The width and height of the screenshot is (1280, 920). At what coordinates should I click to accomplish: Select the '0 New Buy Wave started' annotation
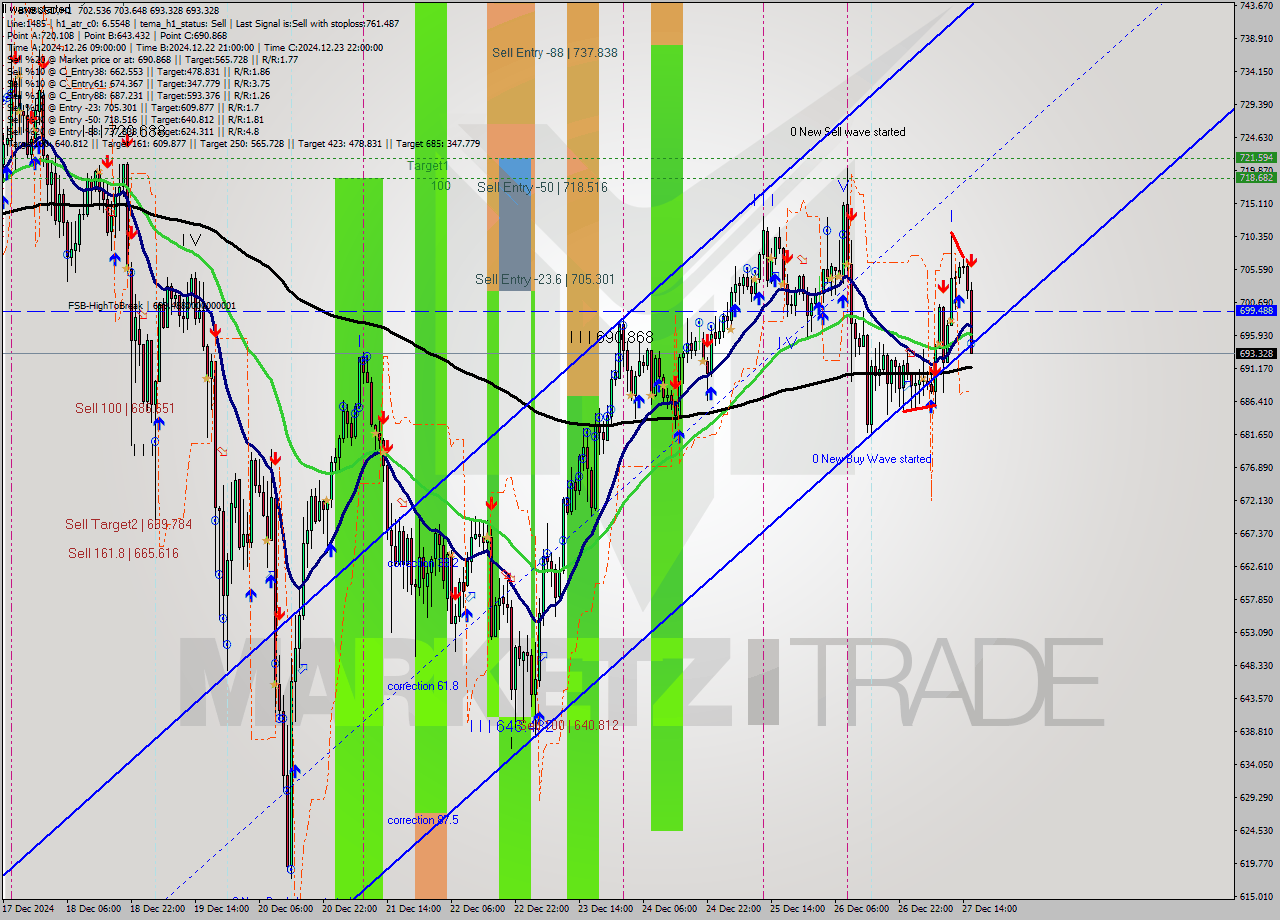pos(871,459)
